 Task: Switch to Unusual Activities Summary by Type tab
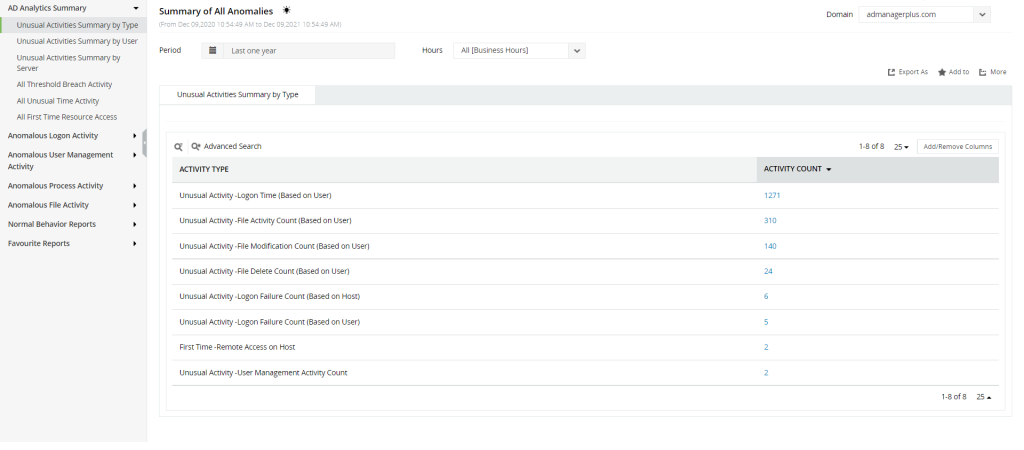(237, 95)
